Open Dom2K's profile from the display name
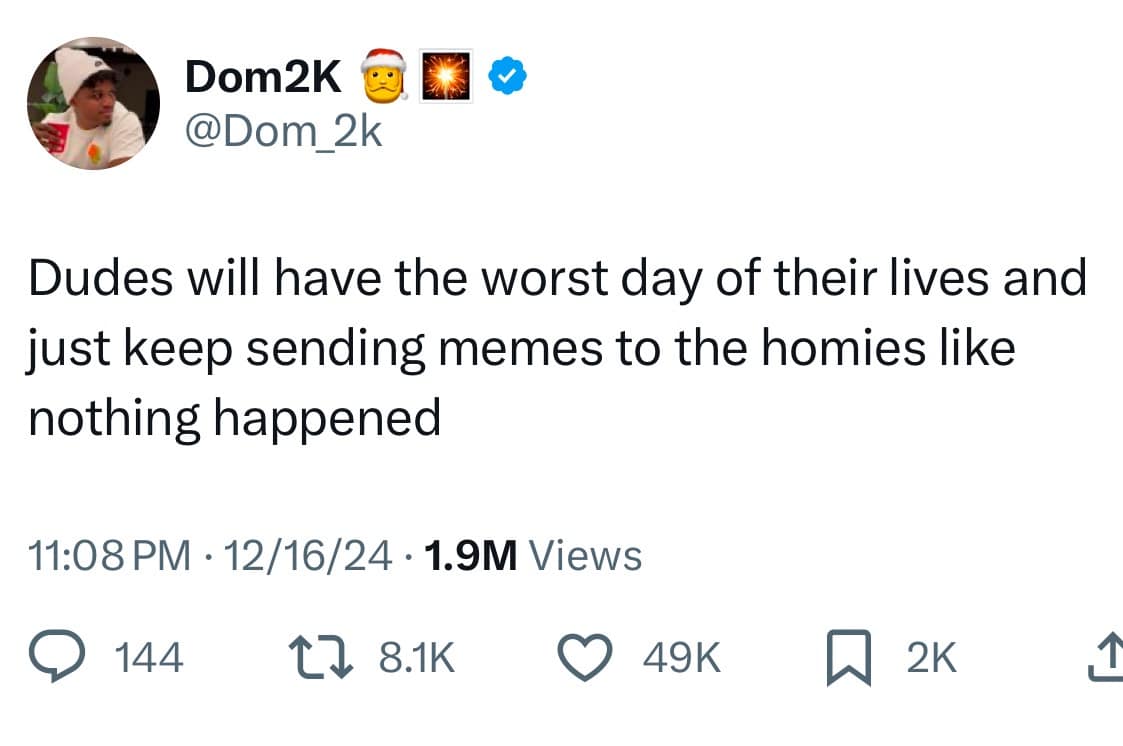The height and width of the screenshot is (746, 1123). (265, 74)
